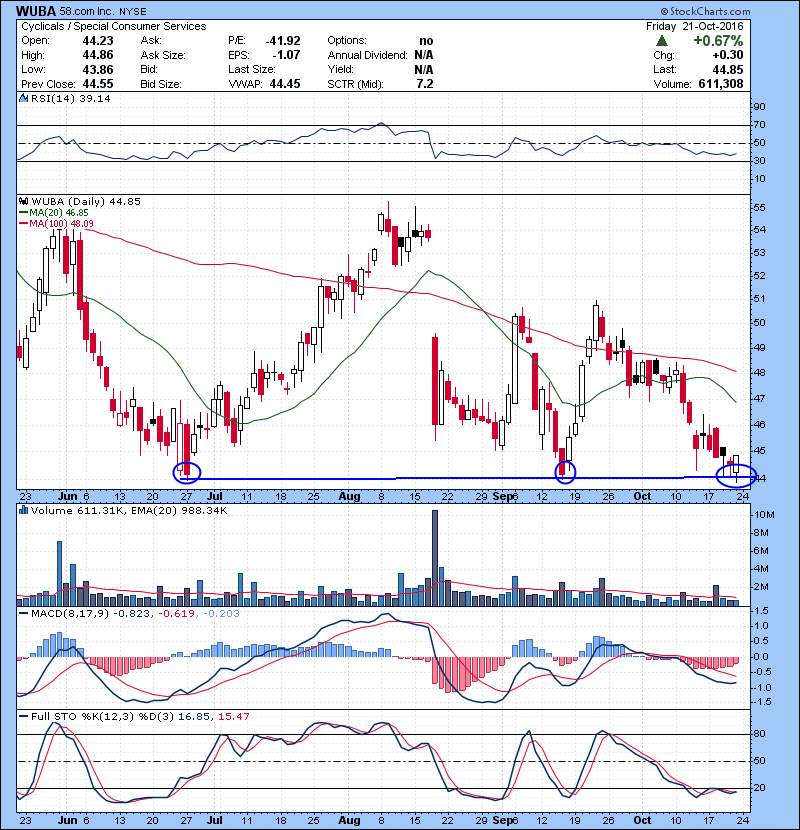Click the red MA(100) 48.09 legend
Screen dimensions: 800x830
56,223
